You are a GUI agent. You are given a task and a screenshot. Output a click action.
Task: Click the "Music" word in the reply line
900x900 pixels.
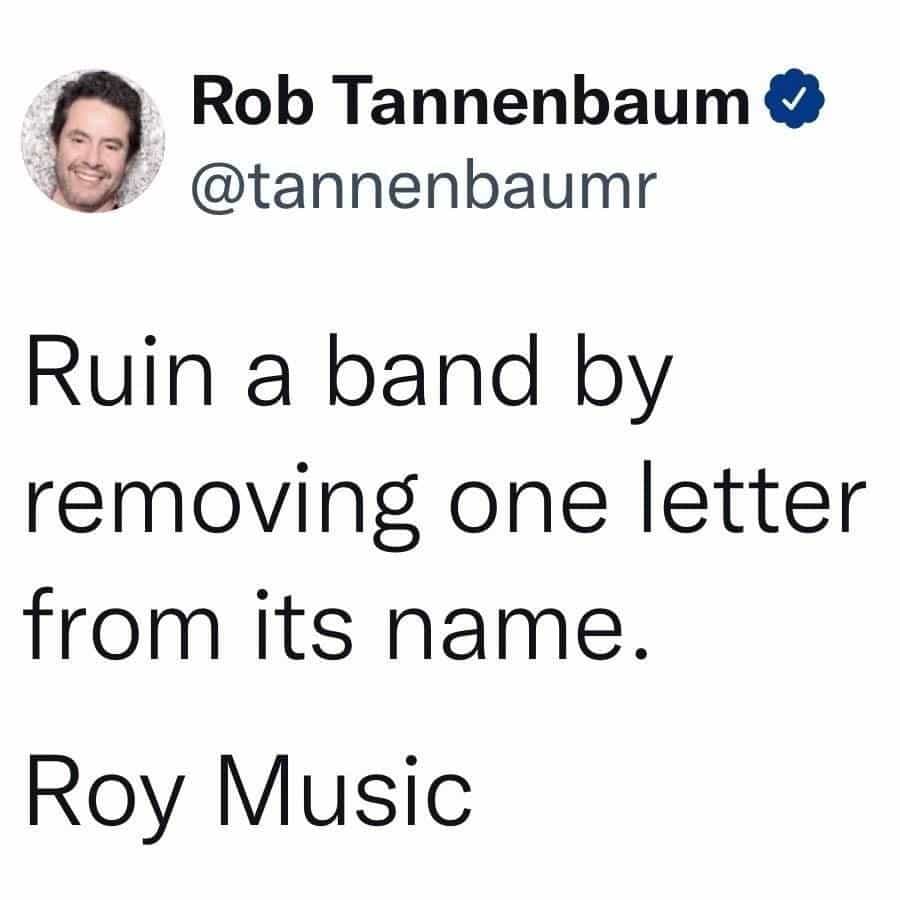tap(344, 791)
